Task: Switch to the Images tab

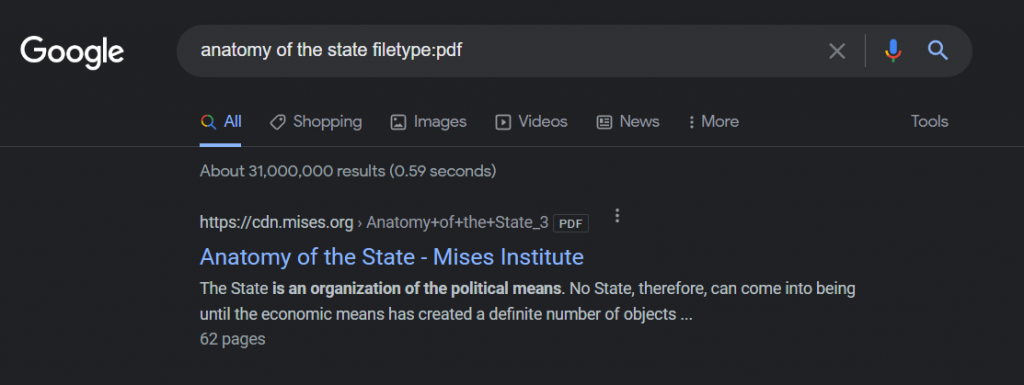Action: click(428, 122)
